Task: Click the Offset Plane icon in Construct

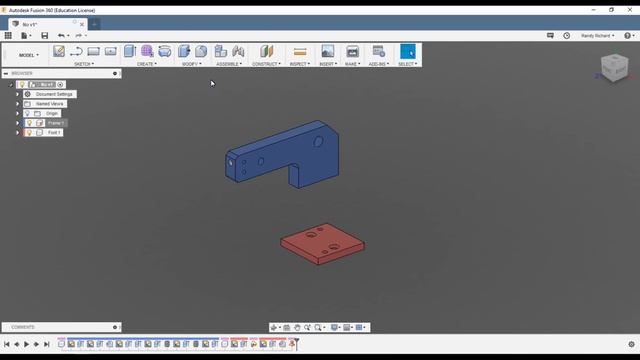Action: click(267, 51)
